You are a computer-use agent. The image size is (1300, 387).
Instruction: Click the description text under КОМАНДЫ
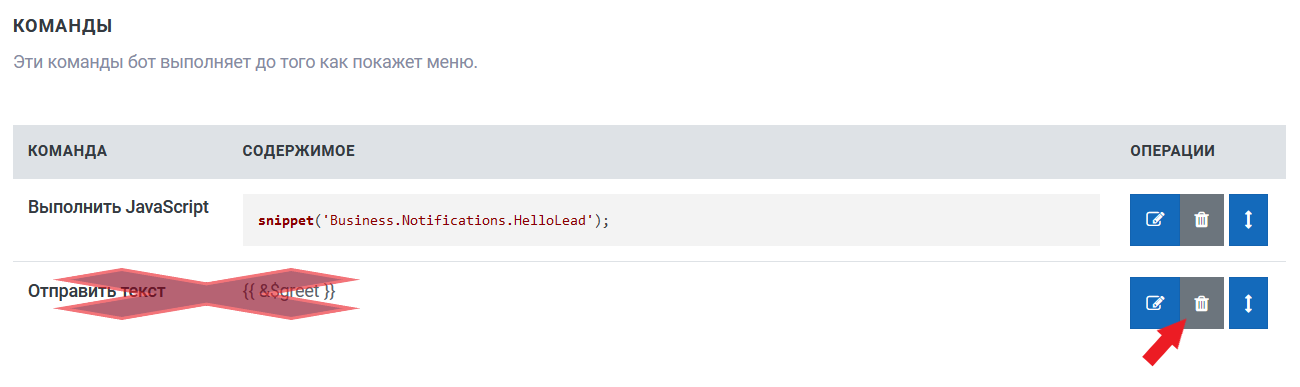point(246,62)
